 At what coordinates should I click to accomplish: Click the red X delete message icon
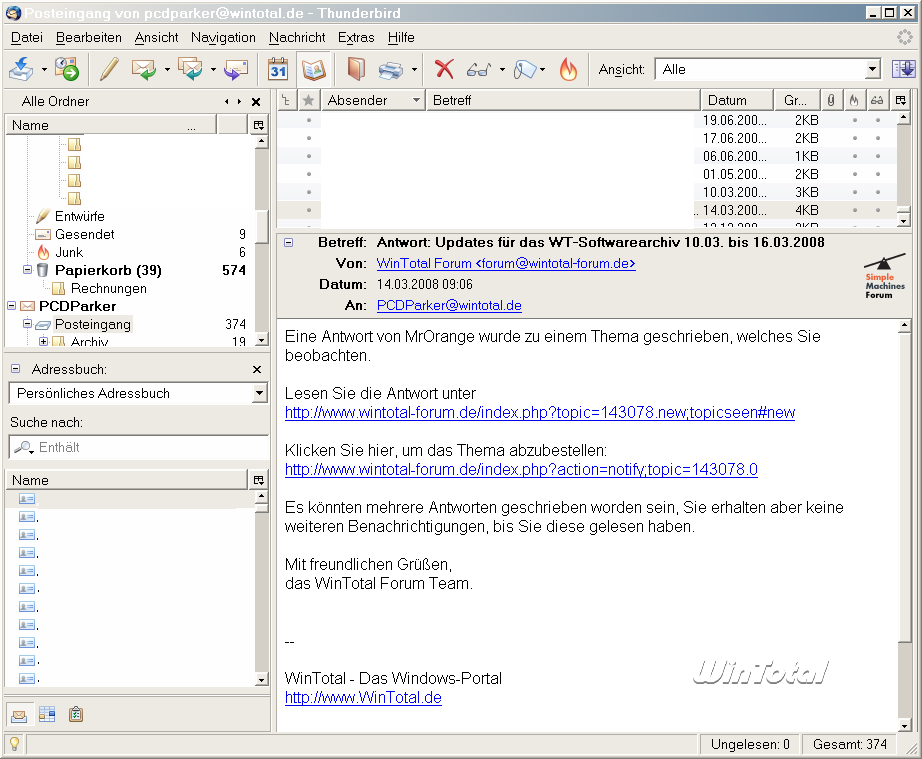(444, 69)
